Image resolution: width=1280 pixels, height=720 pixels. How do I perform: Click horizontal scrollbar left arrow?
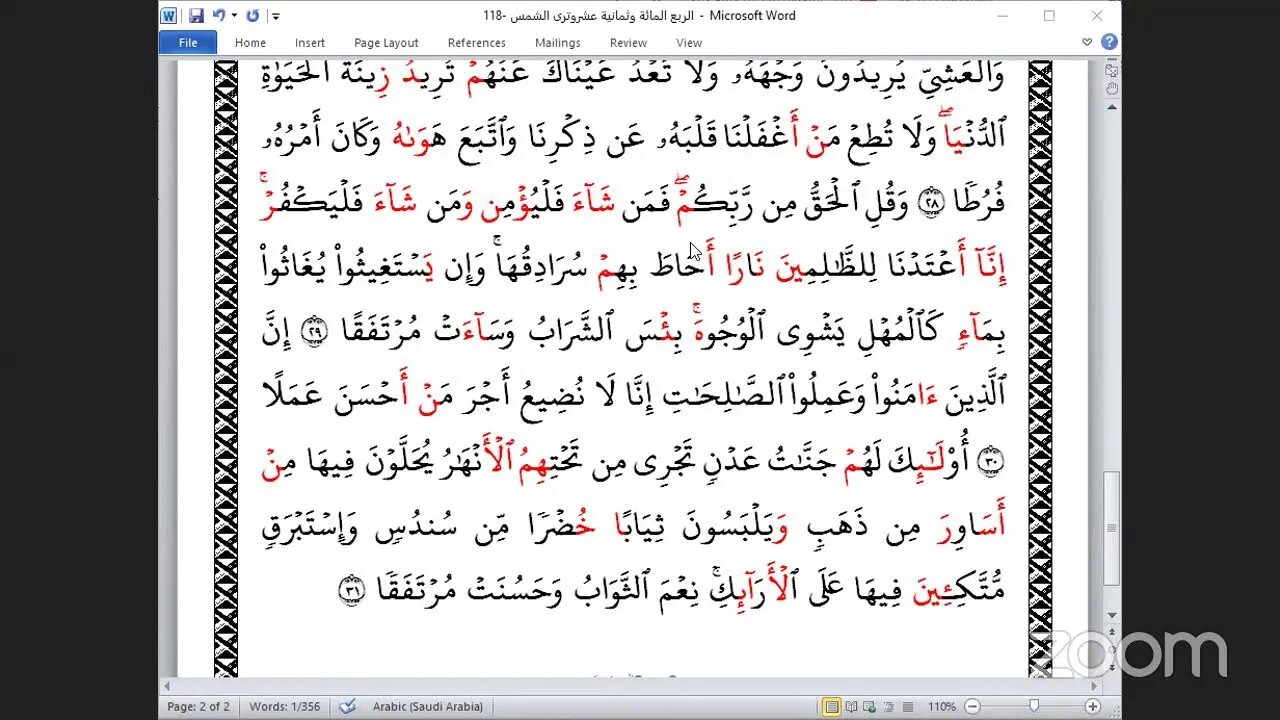pos(167,687)
